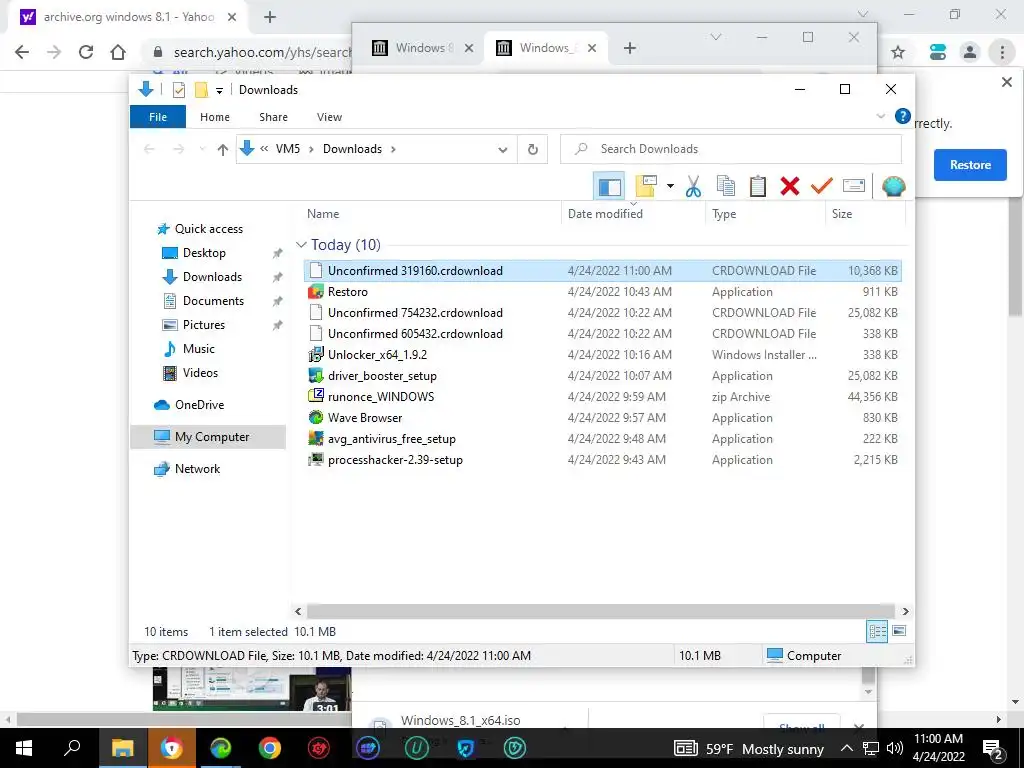Select the processhacker-2.39-setup file
The image size is (1024, 768).
pyautogui.click(x=603, y=460)
